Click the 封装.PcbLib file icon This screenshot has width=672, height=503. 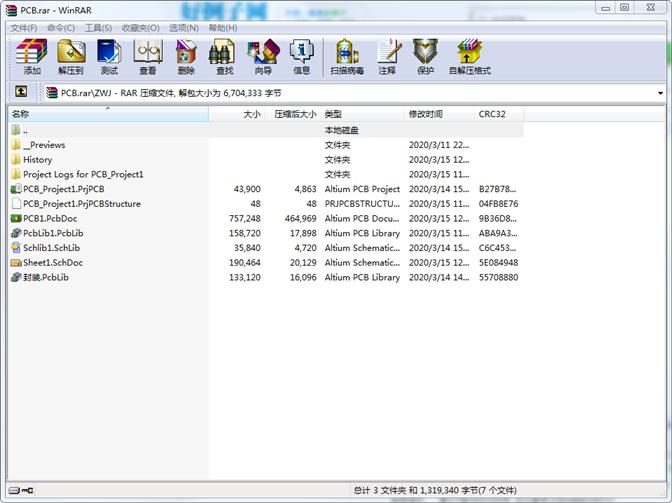click(16, 277)
